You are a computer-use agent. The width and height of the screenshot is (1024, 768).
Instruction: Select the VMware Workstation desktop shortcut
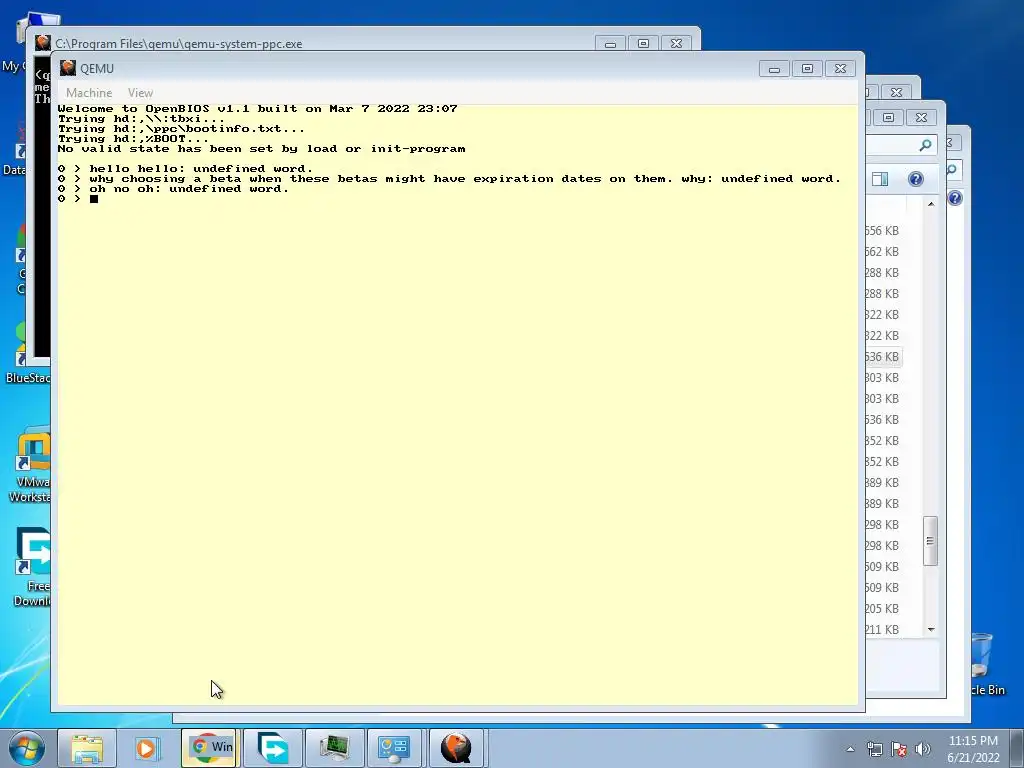pos(31,465)
